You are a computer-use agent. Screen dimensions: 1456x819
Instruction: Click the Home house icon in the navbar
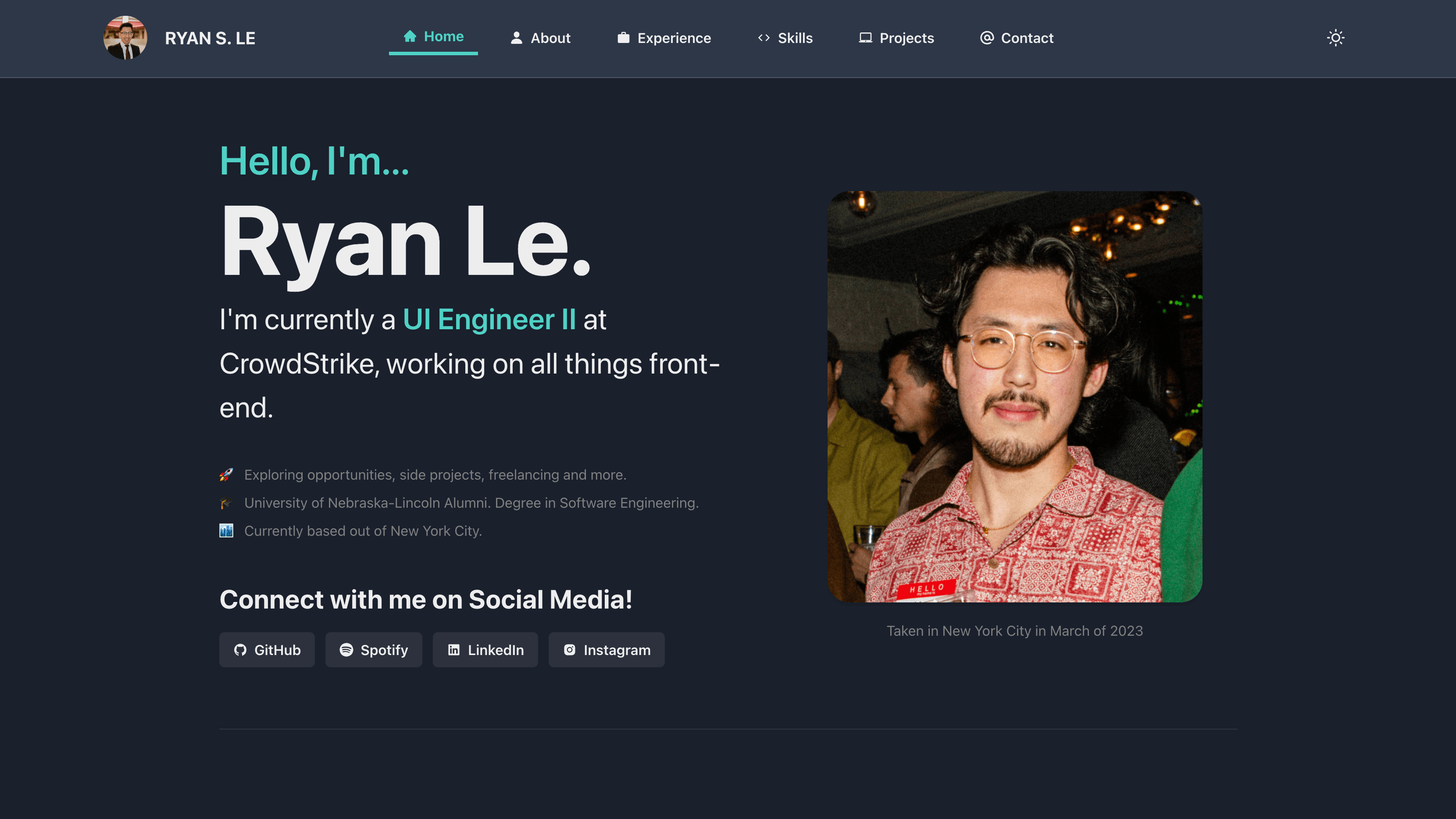(x=410, y=36)
